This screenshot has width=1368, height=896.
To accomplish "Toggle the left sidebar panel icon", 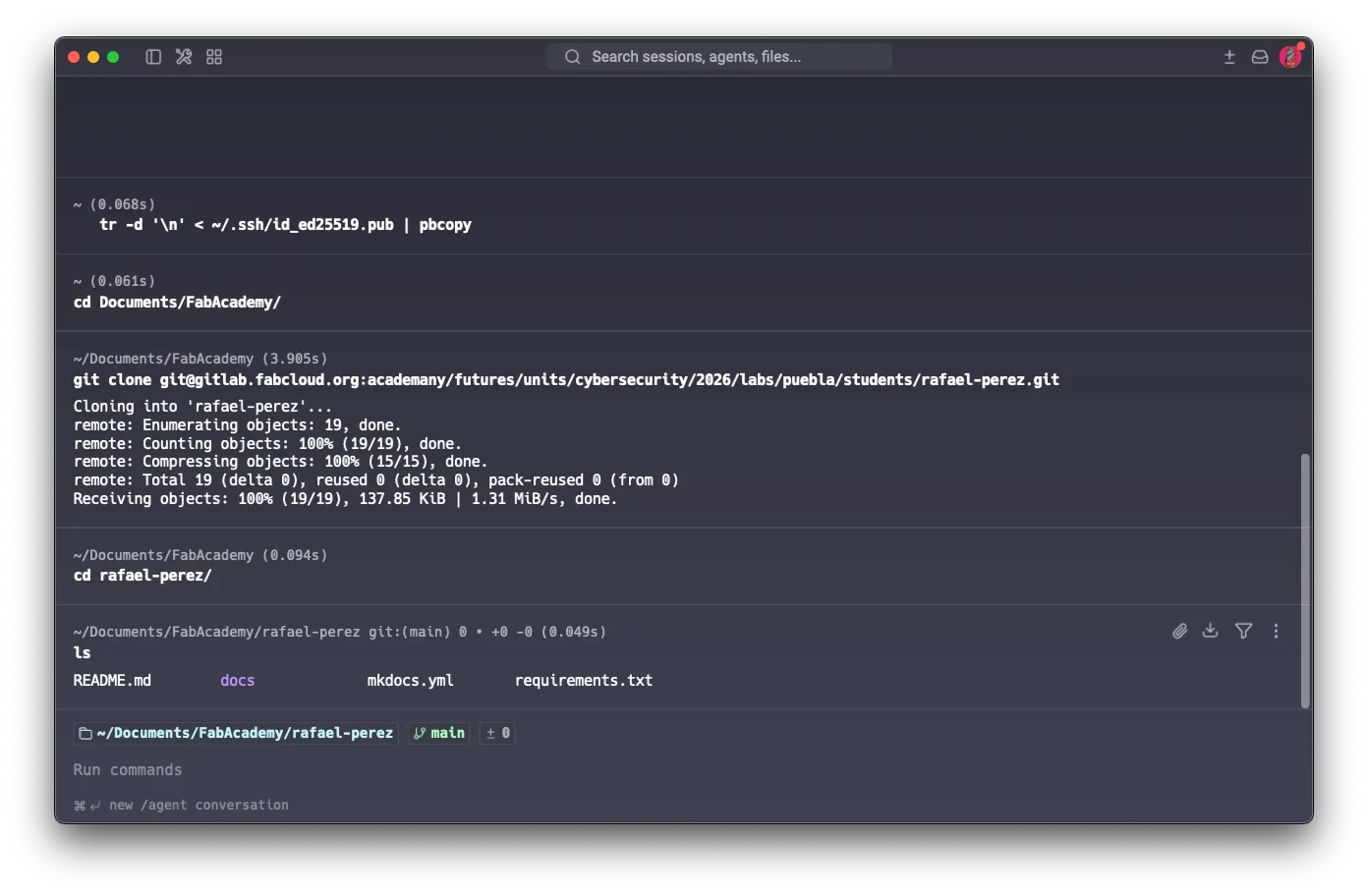I will [153, 57].
